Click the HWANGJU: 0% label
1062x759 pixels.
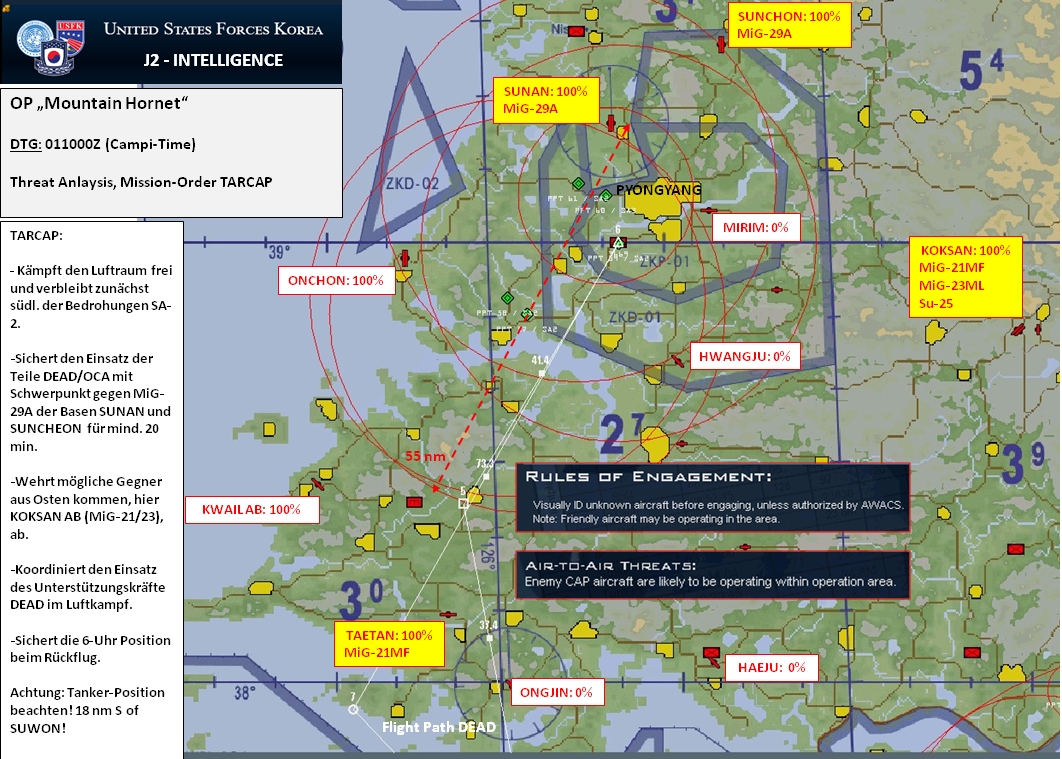745,356
